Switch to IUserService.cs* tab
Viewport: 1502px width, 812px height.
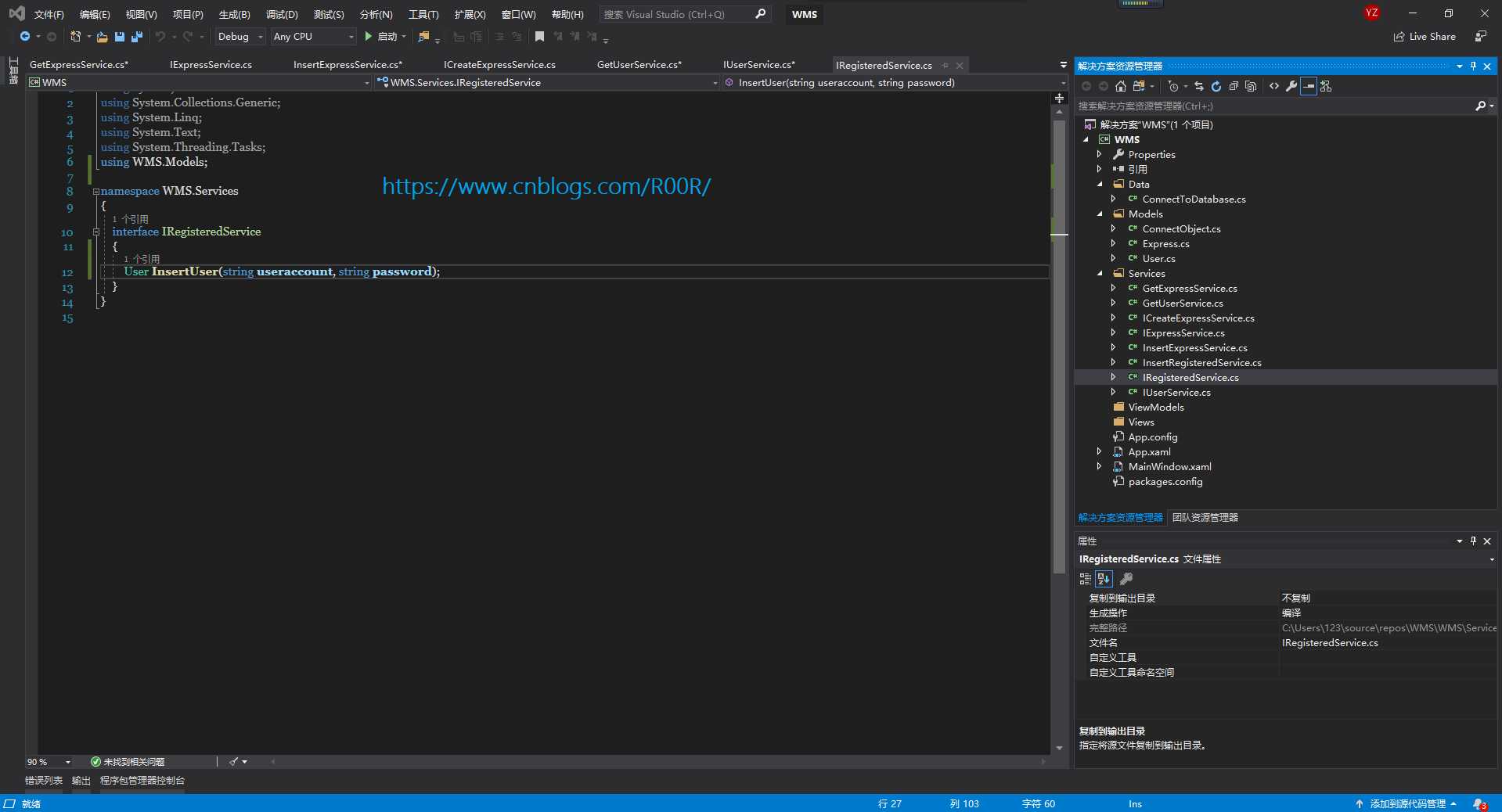[x=758, y=65]
